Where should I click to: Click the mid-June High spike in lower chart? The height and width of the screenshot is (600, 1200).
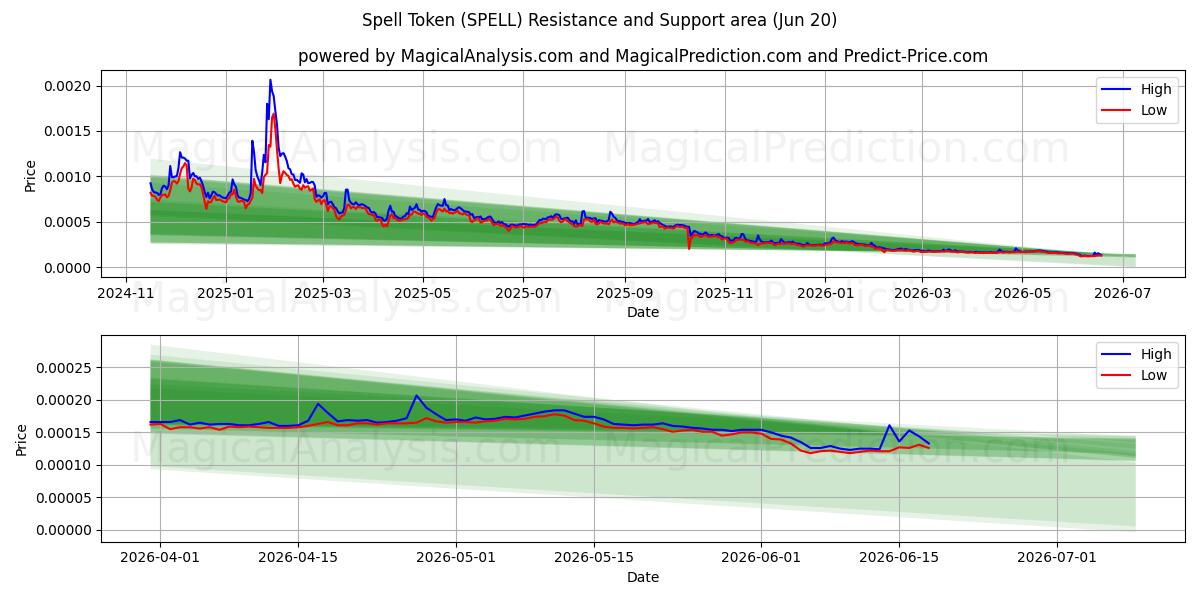pyautogui.click(x=889, y=425)
